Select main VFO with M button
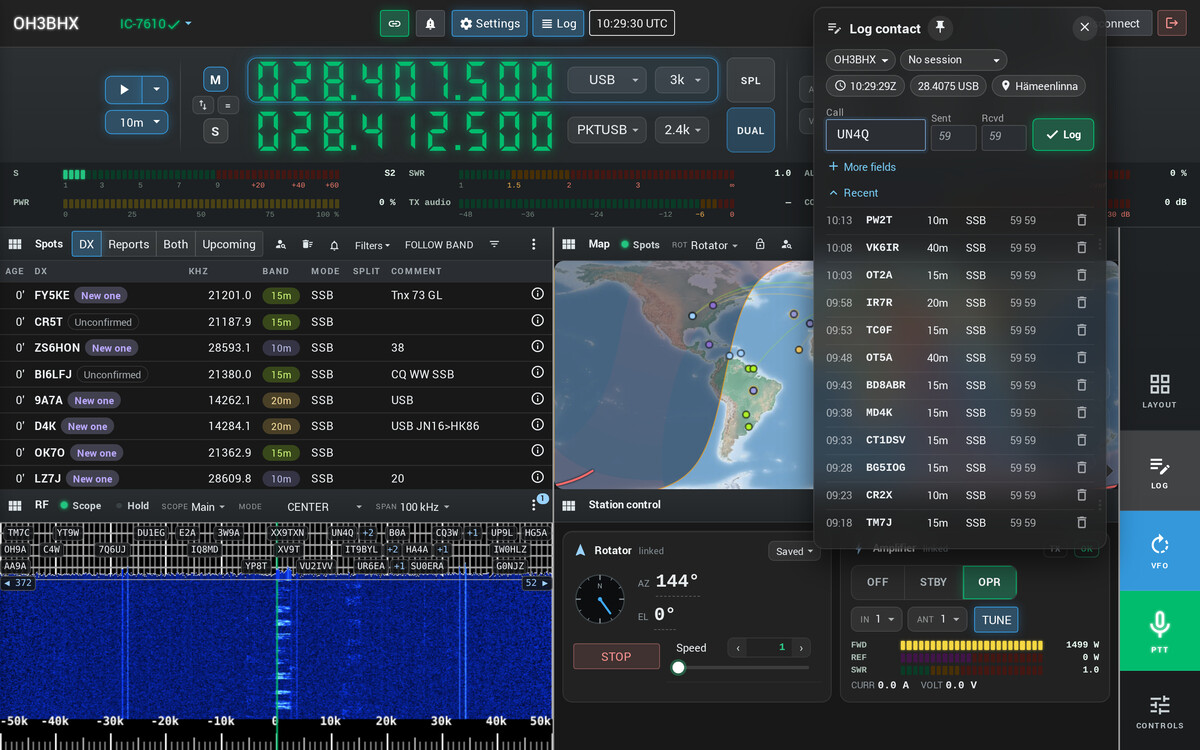The width and height of the screenshot is (1200, 750). 215,79
